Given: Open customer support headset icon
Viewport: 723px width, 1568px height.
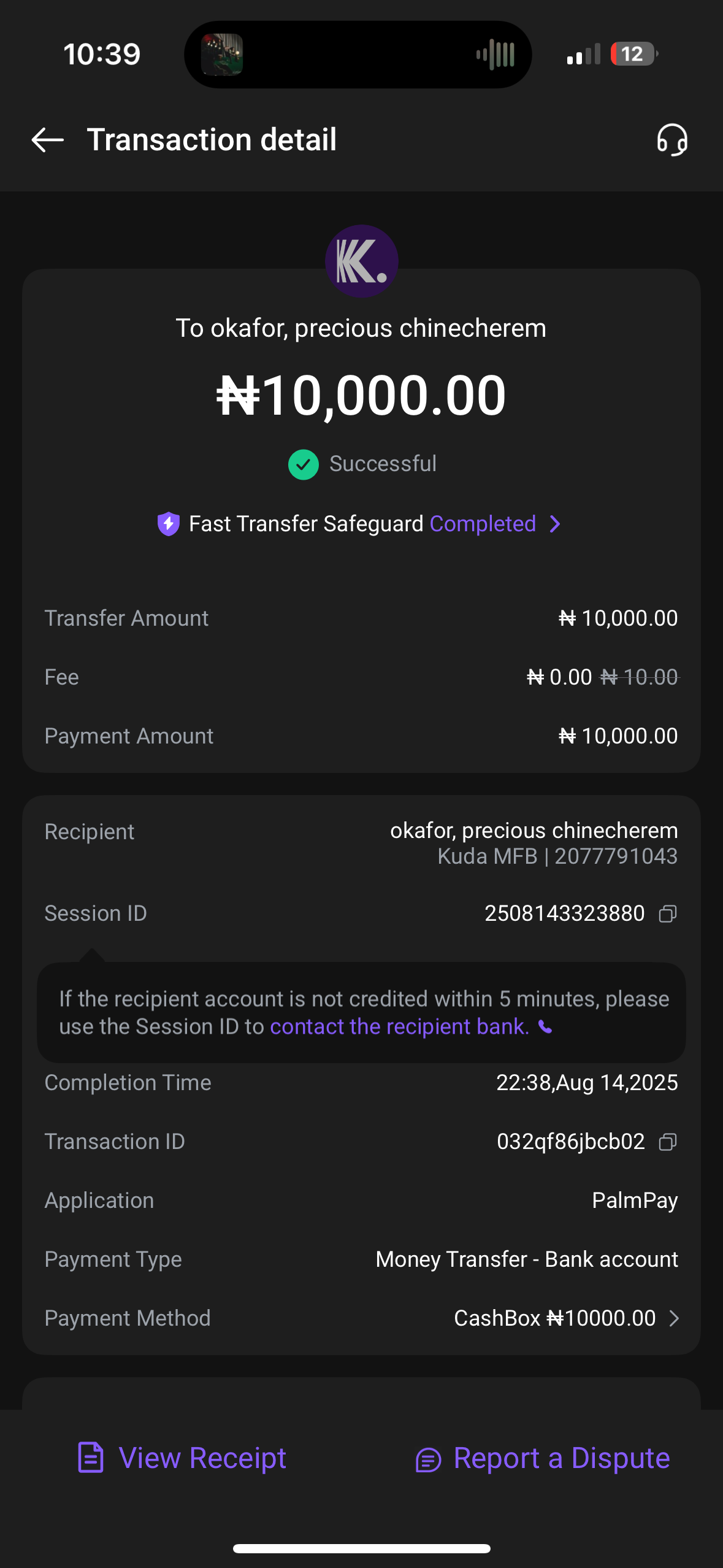Looking at the screenshot, I should pyautogui.click(x=672, y=140).
